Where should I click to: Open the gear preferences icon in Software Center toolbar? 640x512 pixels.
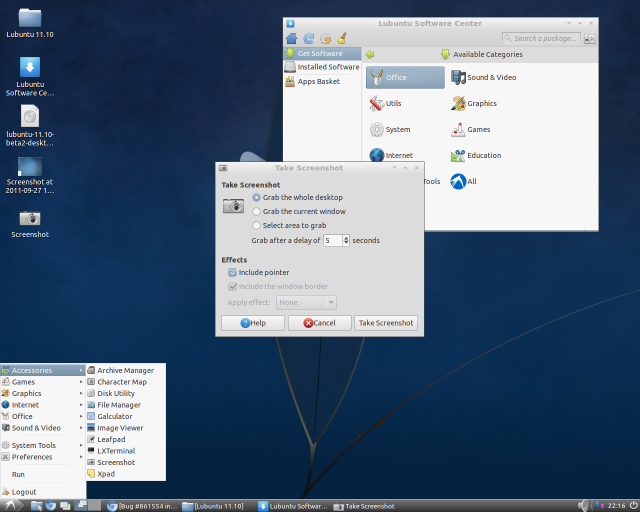click(325, 38)
